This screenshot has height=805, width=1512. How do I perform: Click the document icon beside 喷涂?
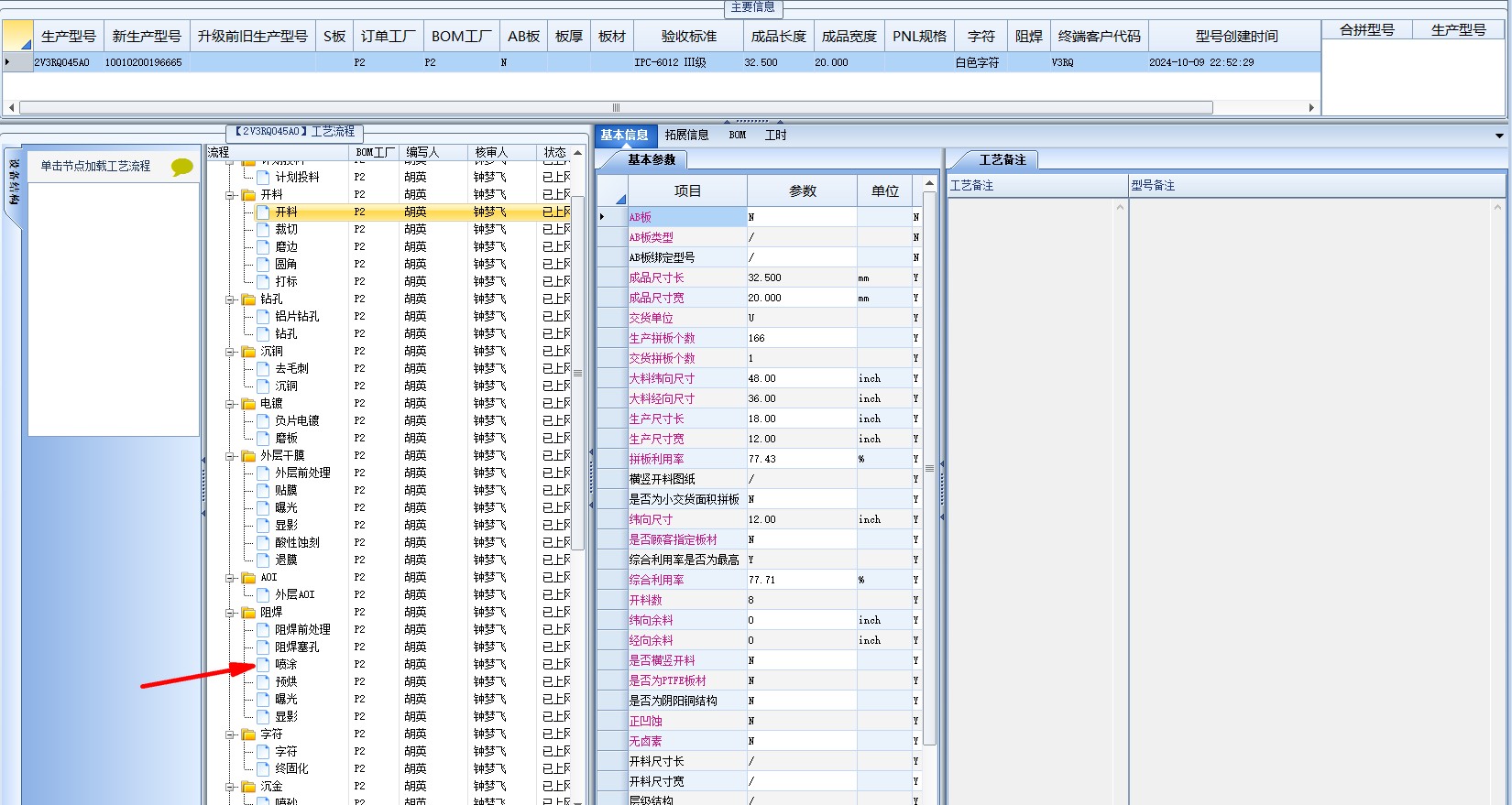pos(264,665)
